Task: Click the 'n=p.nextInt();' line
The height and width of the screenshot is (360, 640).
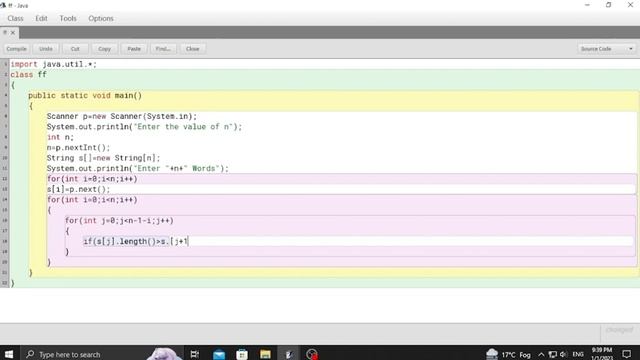Action: (x=78, y=147)
